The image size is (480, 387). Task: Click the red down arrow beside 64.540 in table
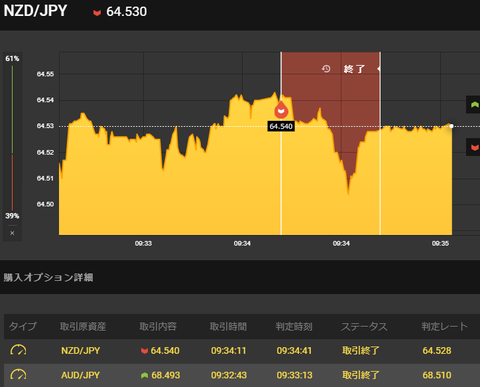pos(144,351)
